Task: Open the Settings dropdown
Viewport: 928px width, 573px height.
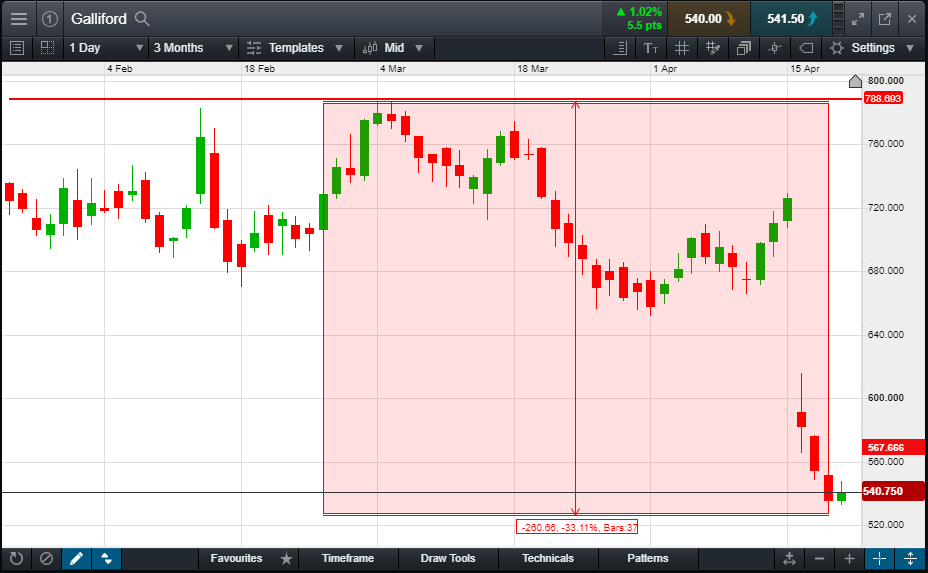Action: pyautogui.click(x=872, y=48)
